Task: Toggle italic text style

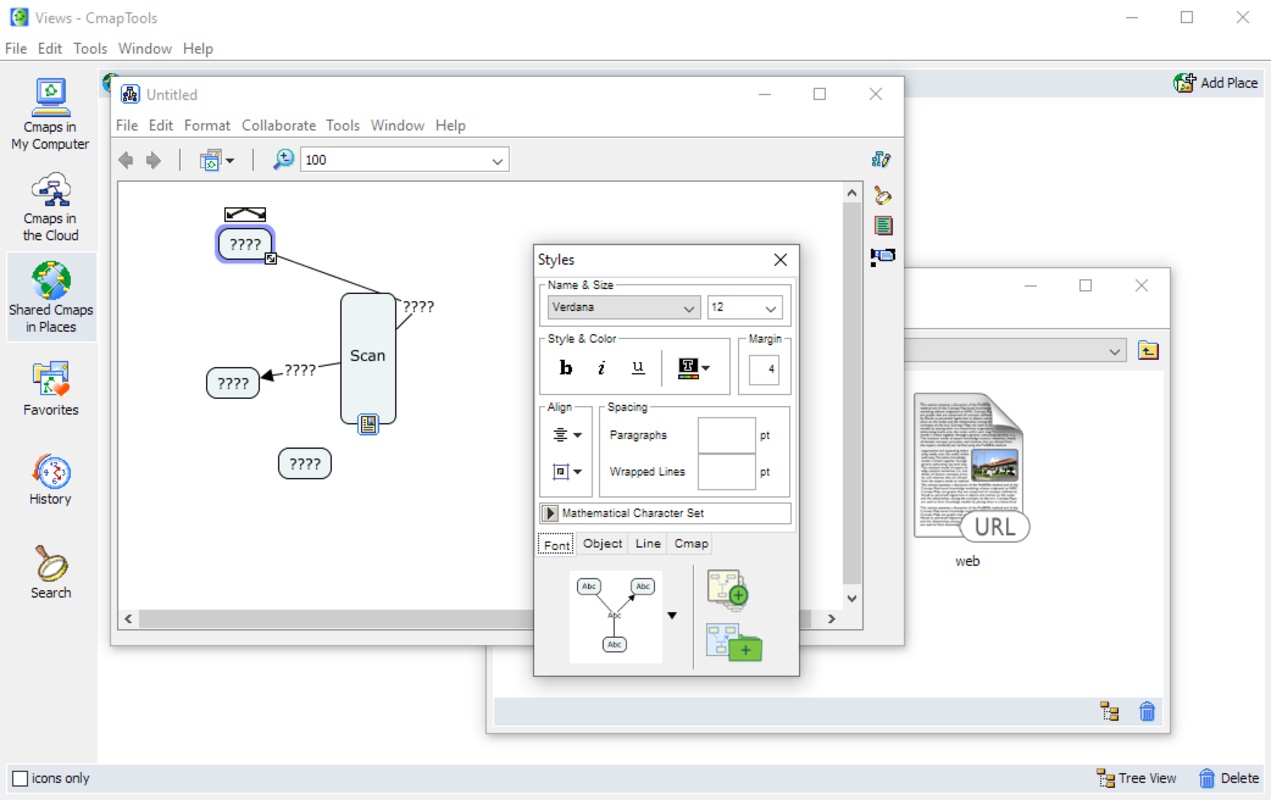Action: tap(601, 368)
